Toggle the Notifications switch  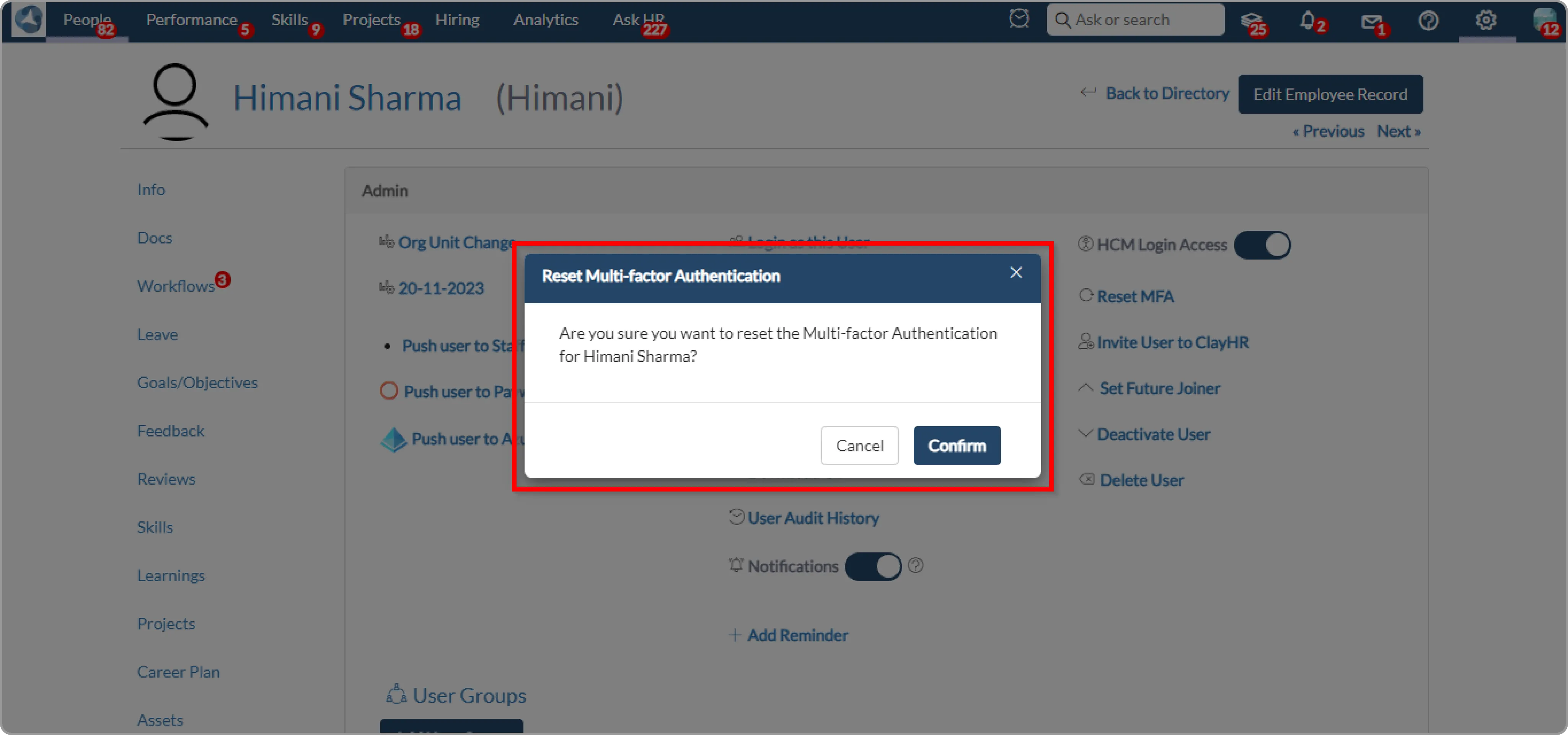pyautogui.click(x=873, y=566)
